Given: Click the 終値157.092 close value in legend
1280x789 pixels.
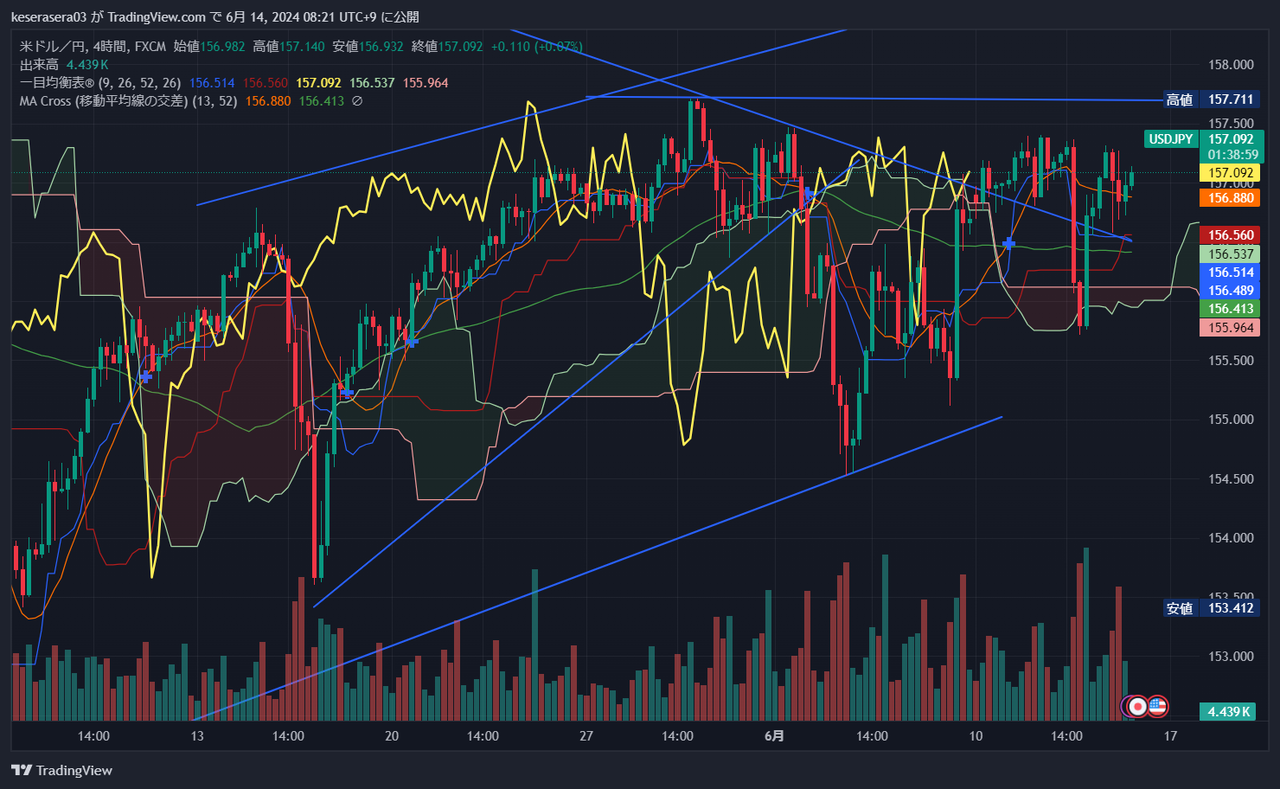Looking at the screenshot, I should pyautogui.click(x=447, y=47).
